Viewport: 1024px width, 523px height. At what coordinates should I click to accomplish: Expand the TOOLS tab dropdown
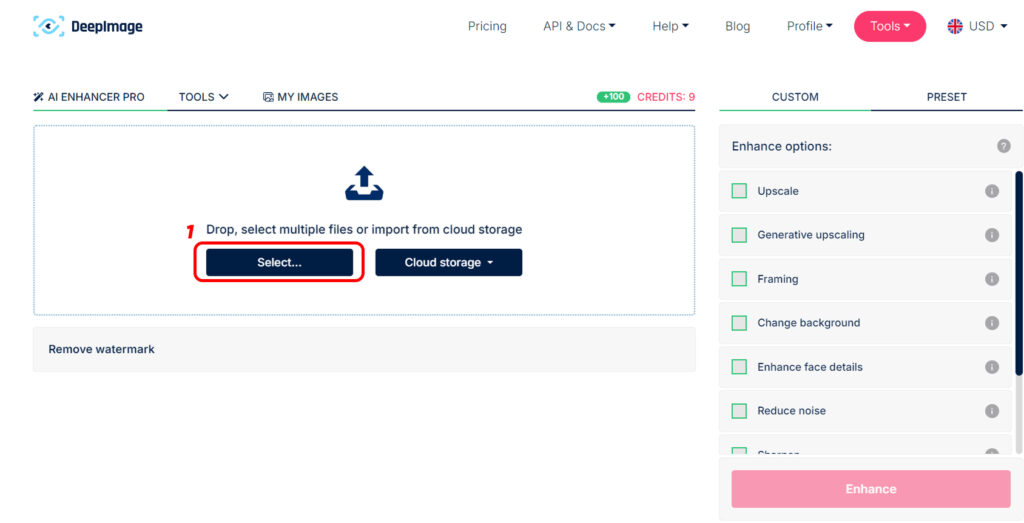[204, 97]
